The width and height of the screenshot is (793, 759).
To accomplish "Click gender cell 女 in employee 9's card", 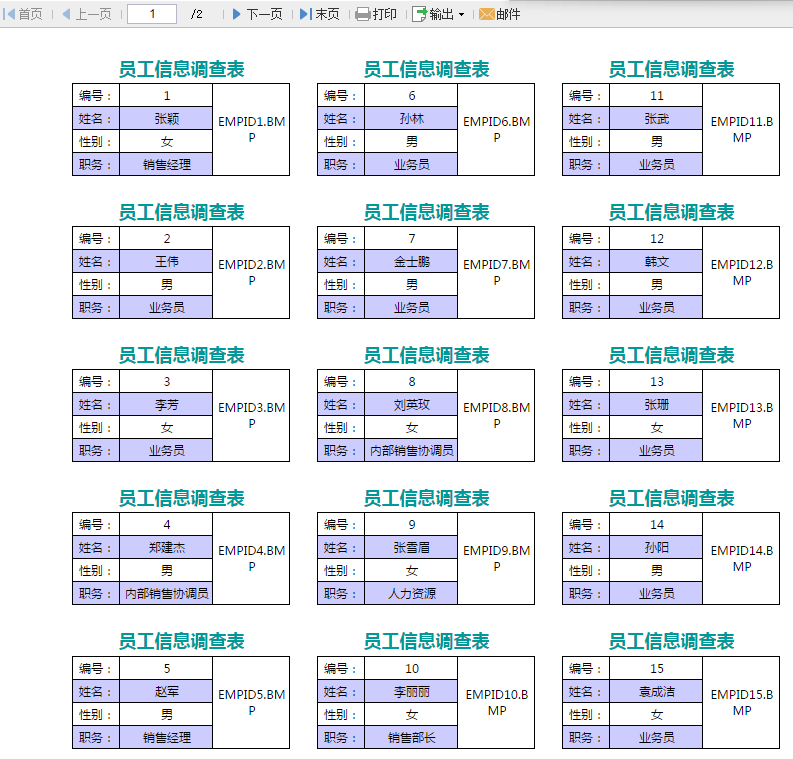I will coord(411,570).
